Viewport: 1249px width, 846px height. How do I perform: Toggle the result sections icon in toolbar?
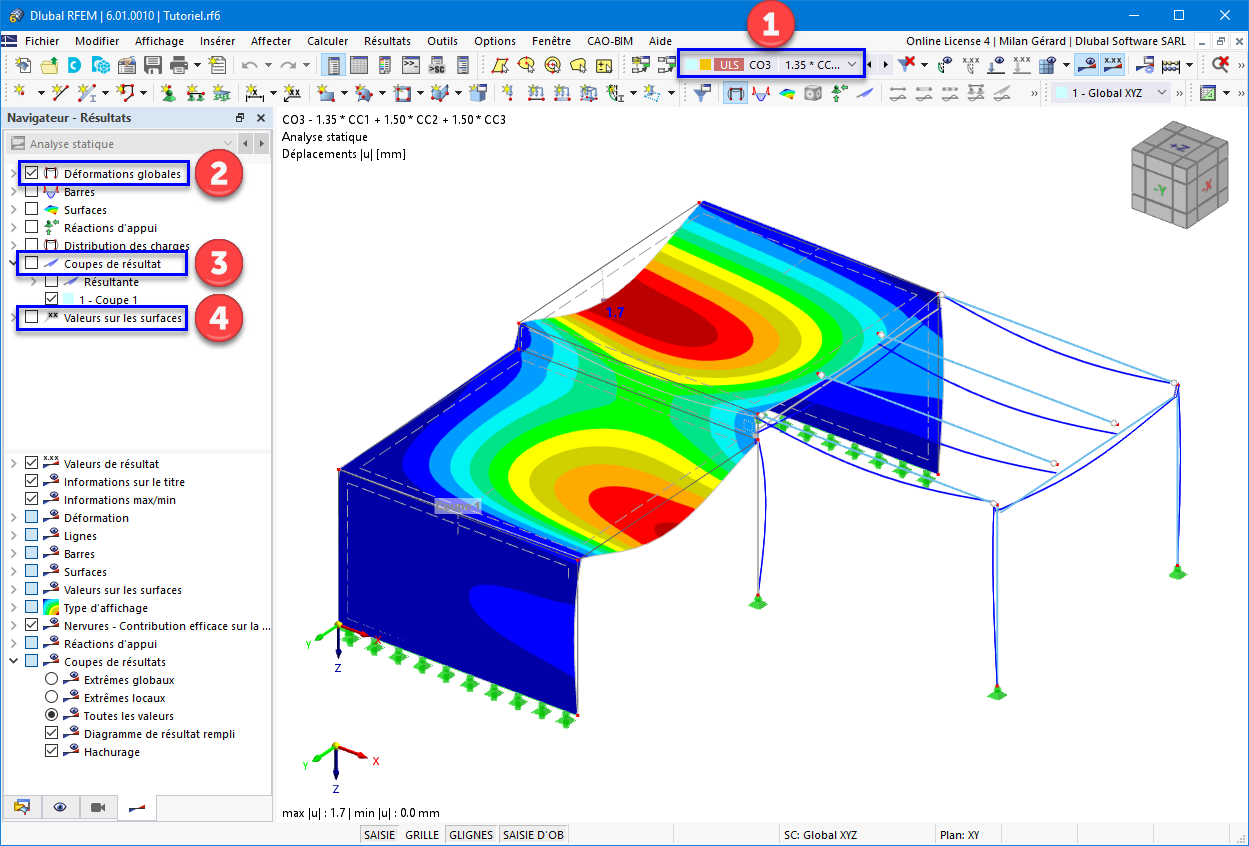pyautogui.click(x=864, y=93)
